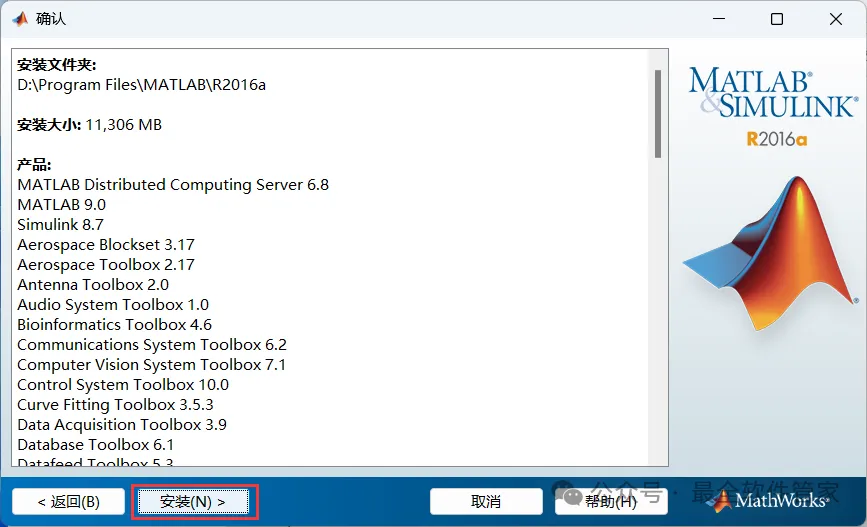Select Control System Toolbox 10.0 line

tap(123, 385)
